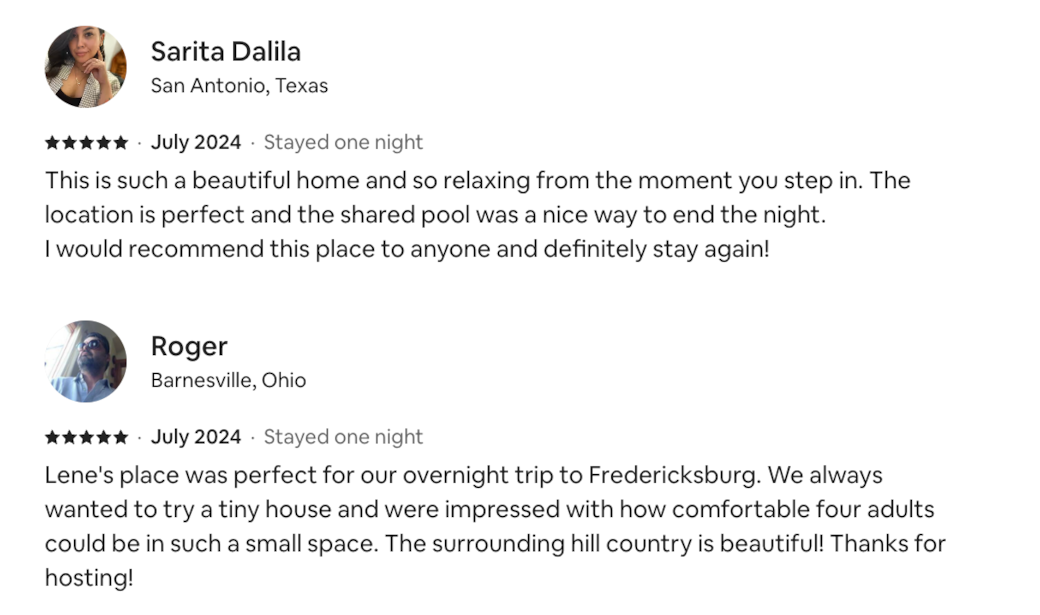The height and width of the screenshot is (615, 1040).
Task: Click 'Stayed one night' under Roger
Action: (x=343, y=437)
